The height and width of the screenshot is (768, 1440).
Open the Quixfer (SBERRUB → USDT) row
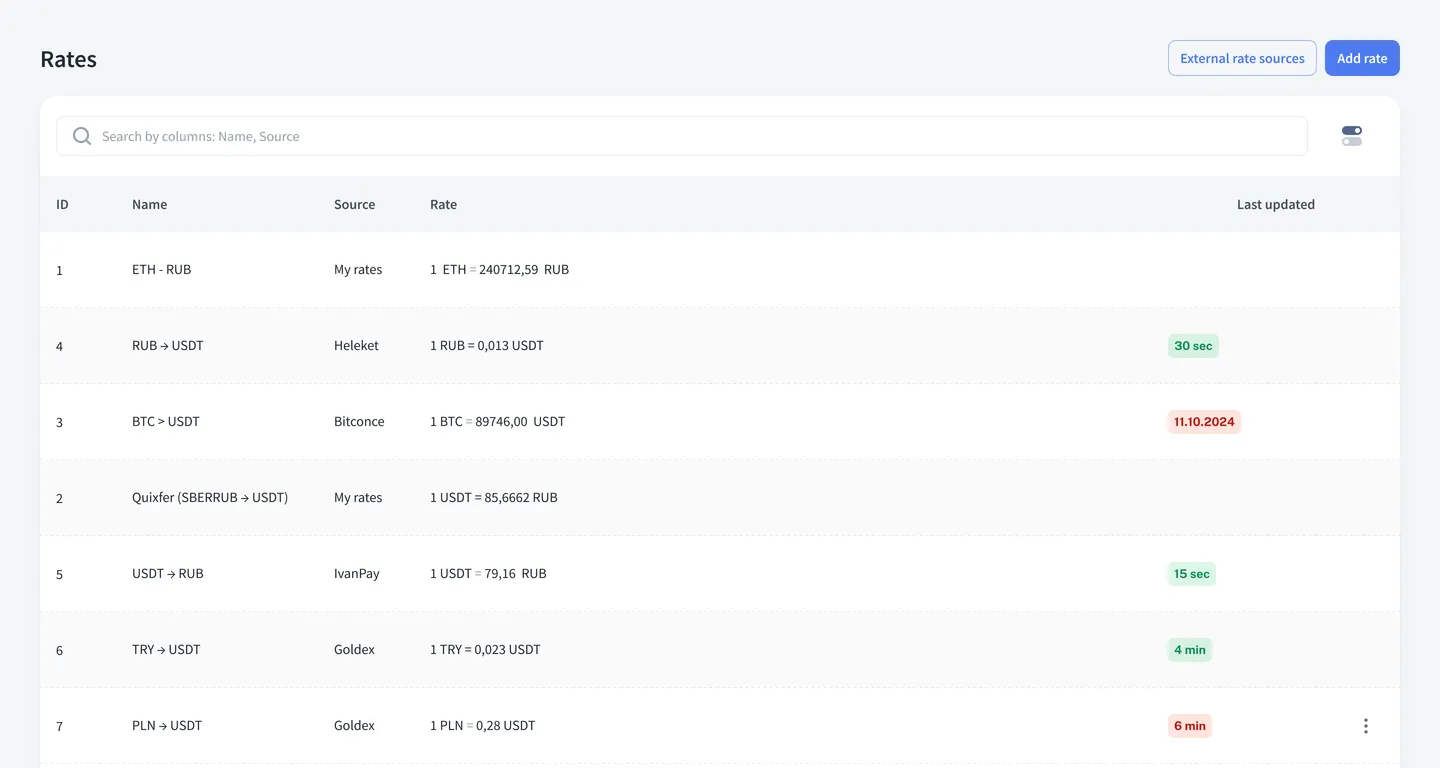tap(720, 498)
